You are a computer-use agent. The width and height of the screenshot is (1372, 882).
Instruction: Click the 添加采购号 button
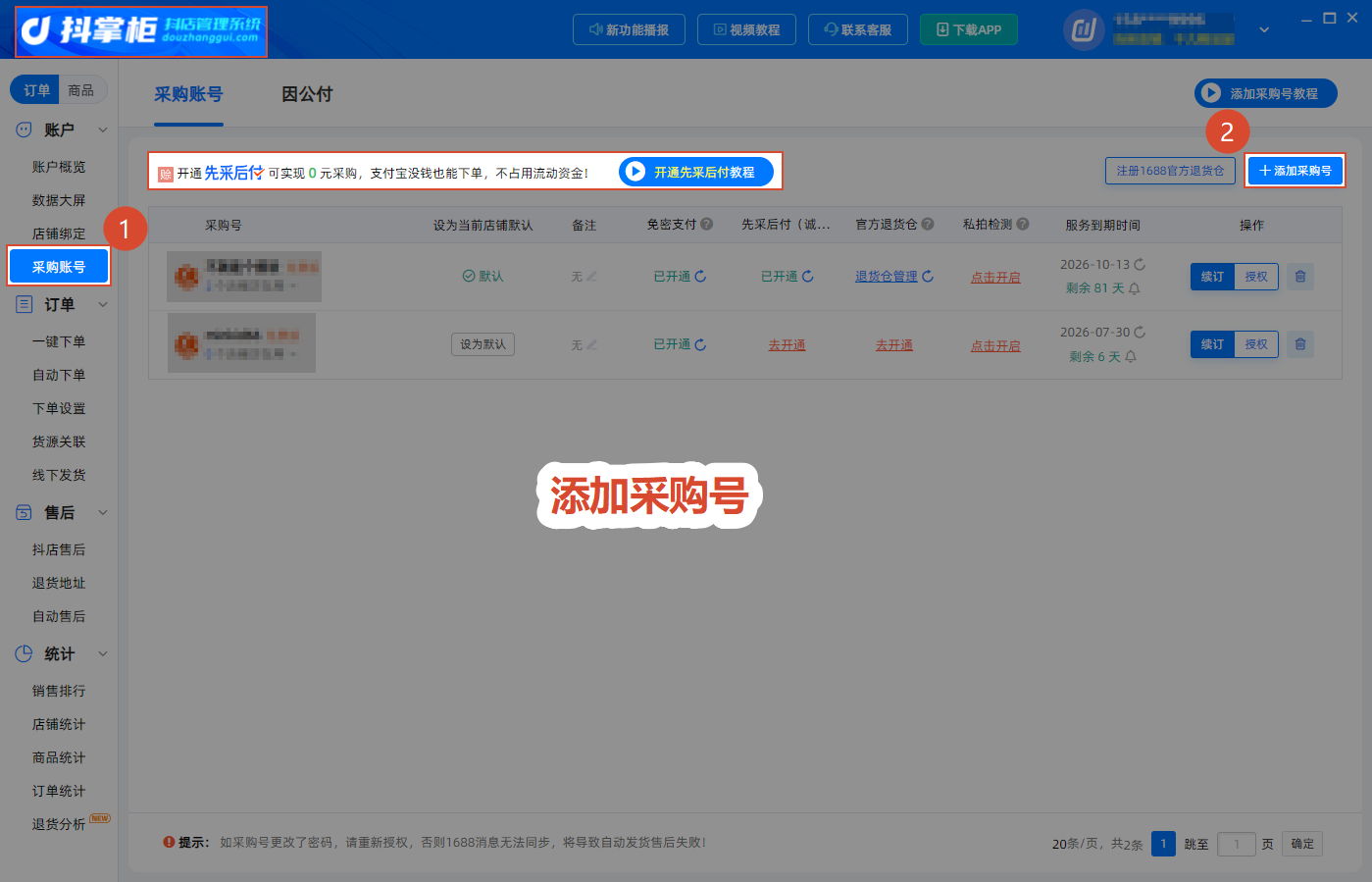[x=1296, y=171]
